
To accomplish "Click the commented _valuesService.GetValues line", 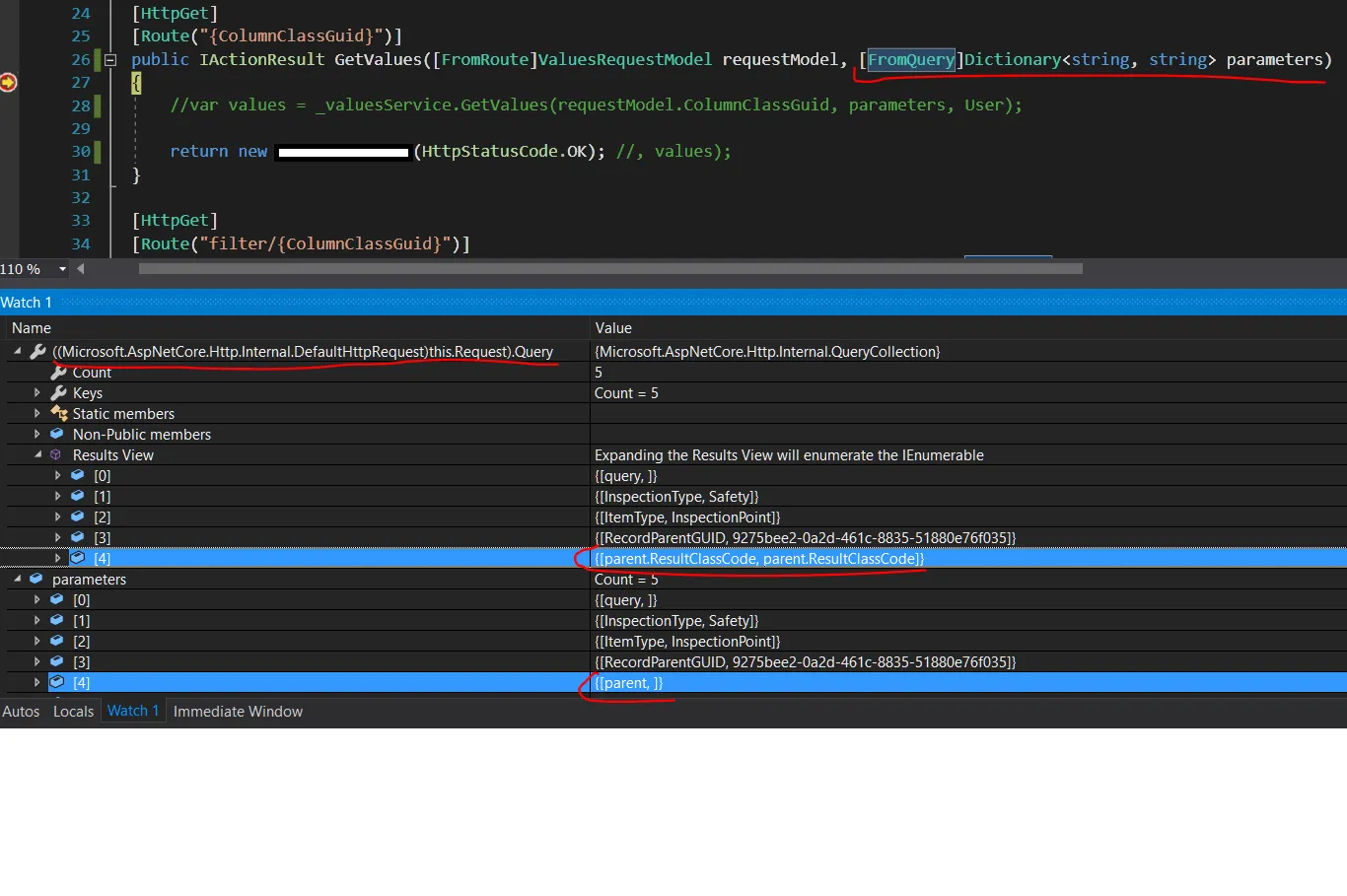I will coord(596,105).
